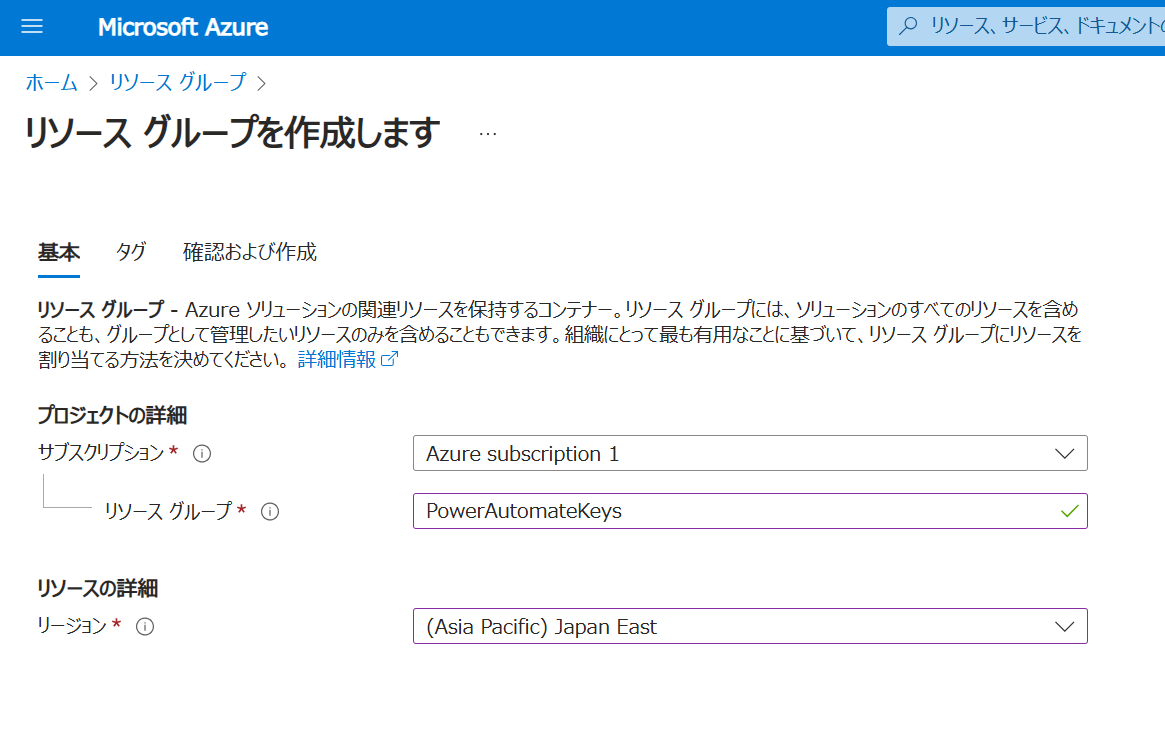Click the プロジェクトの詳細 heading
This screenshot has width=1165, height=749.
tap(112, 415)
